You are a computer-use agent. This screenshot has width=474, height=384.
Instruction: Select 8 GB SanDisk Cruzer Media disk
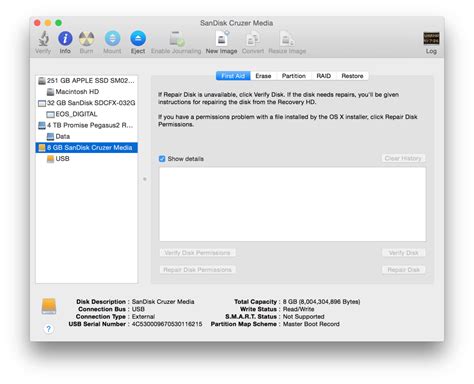tap(87, 147)
